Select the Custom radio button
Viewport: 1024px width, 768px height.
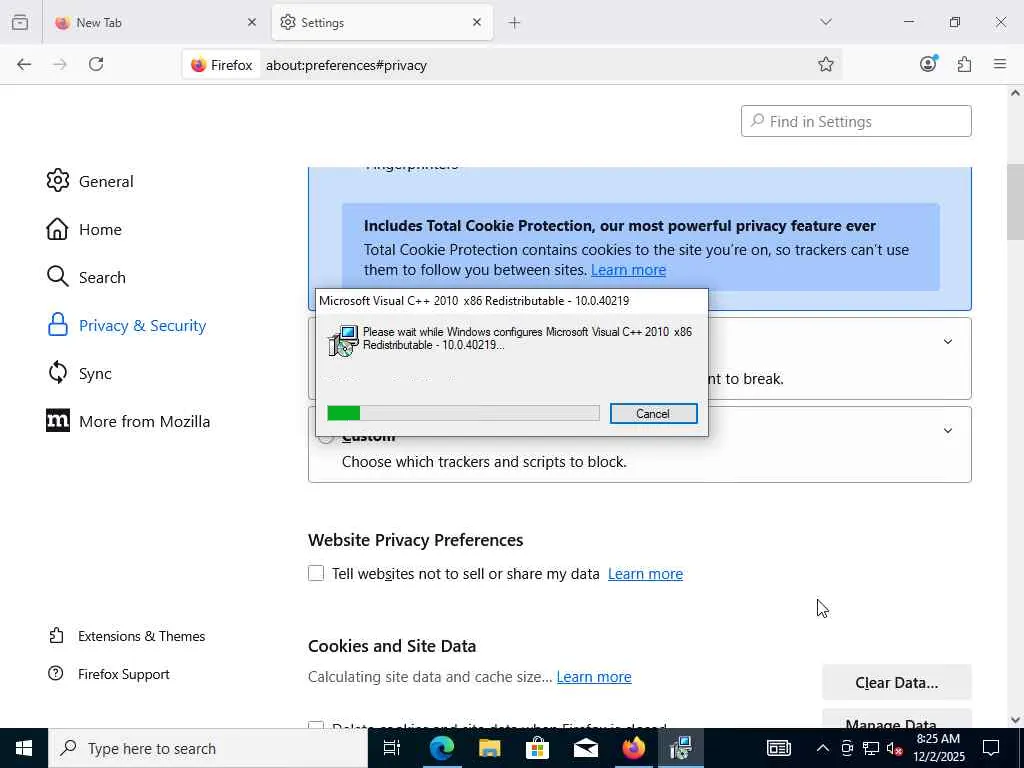click(325, 437)
